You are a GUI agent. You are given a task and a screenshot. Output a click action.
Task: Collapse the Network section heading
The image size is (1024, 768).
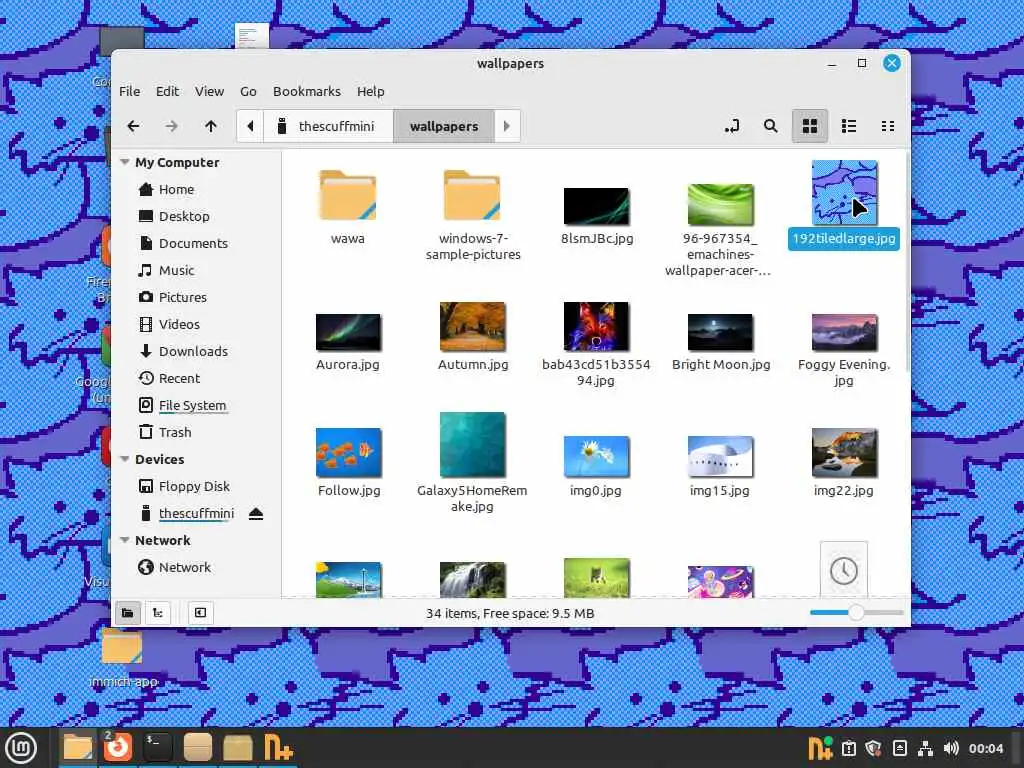(x=125, y=540)
